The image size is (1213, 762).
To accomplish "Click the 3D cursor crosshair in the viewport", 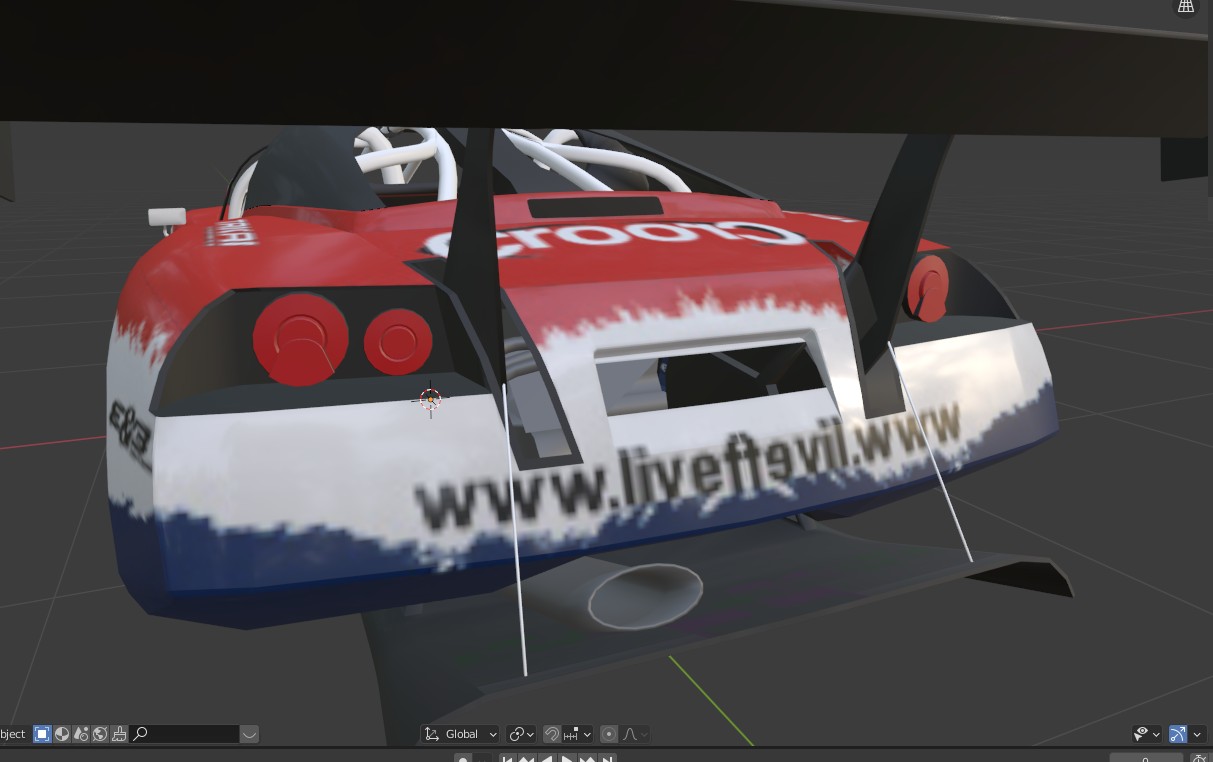I will pos(430,399).
